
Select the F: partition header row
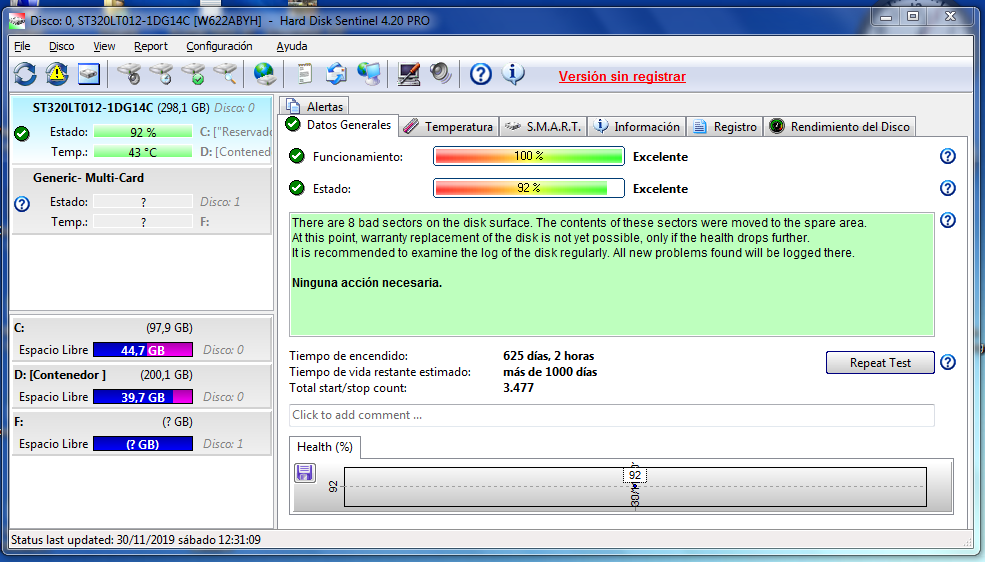(x=142, y=422)
